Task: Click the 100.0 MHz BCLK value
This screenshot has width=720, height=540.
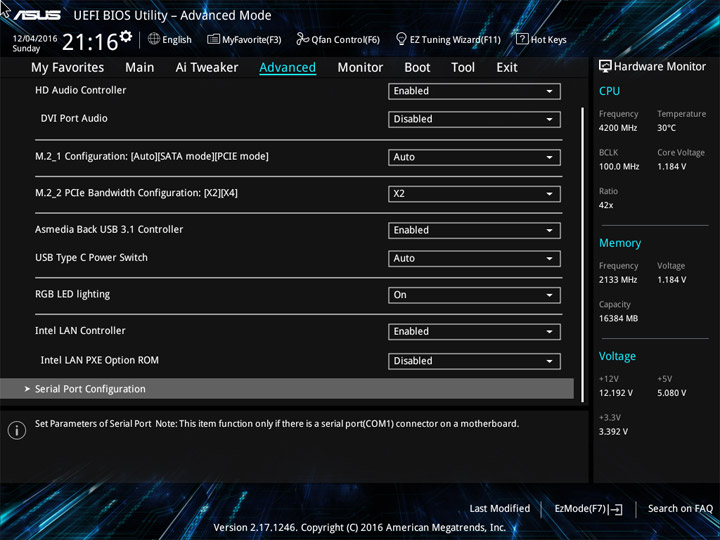Action: [619, 167]
